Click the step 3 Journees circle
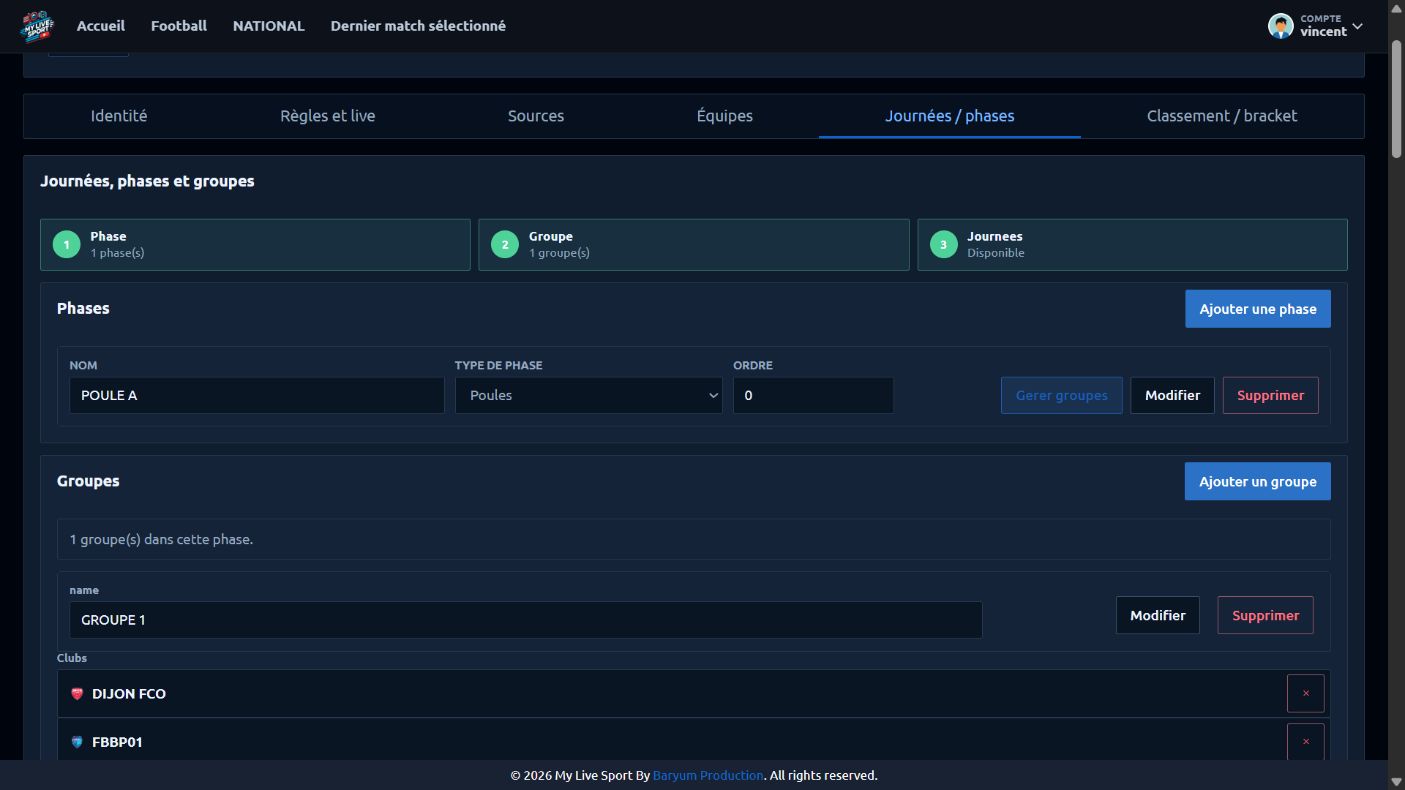 943,245
